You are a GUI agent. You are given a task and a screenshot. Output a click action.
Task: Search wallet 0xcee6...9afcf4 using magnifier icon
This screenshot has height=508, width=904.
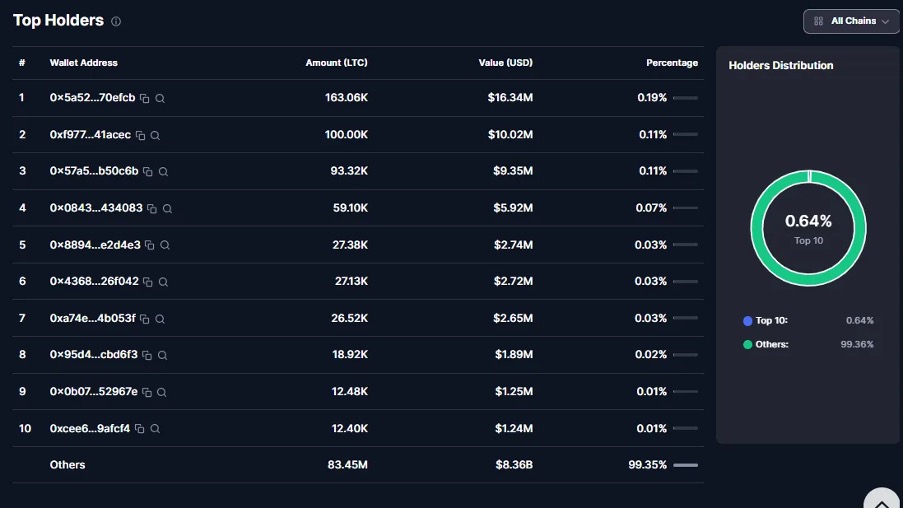click(x=155, y=429)
